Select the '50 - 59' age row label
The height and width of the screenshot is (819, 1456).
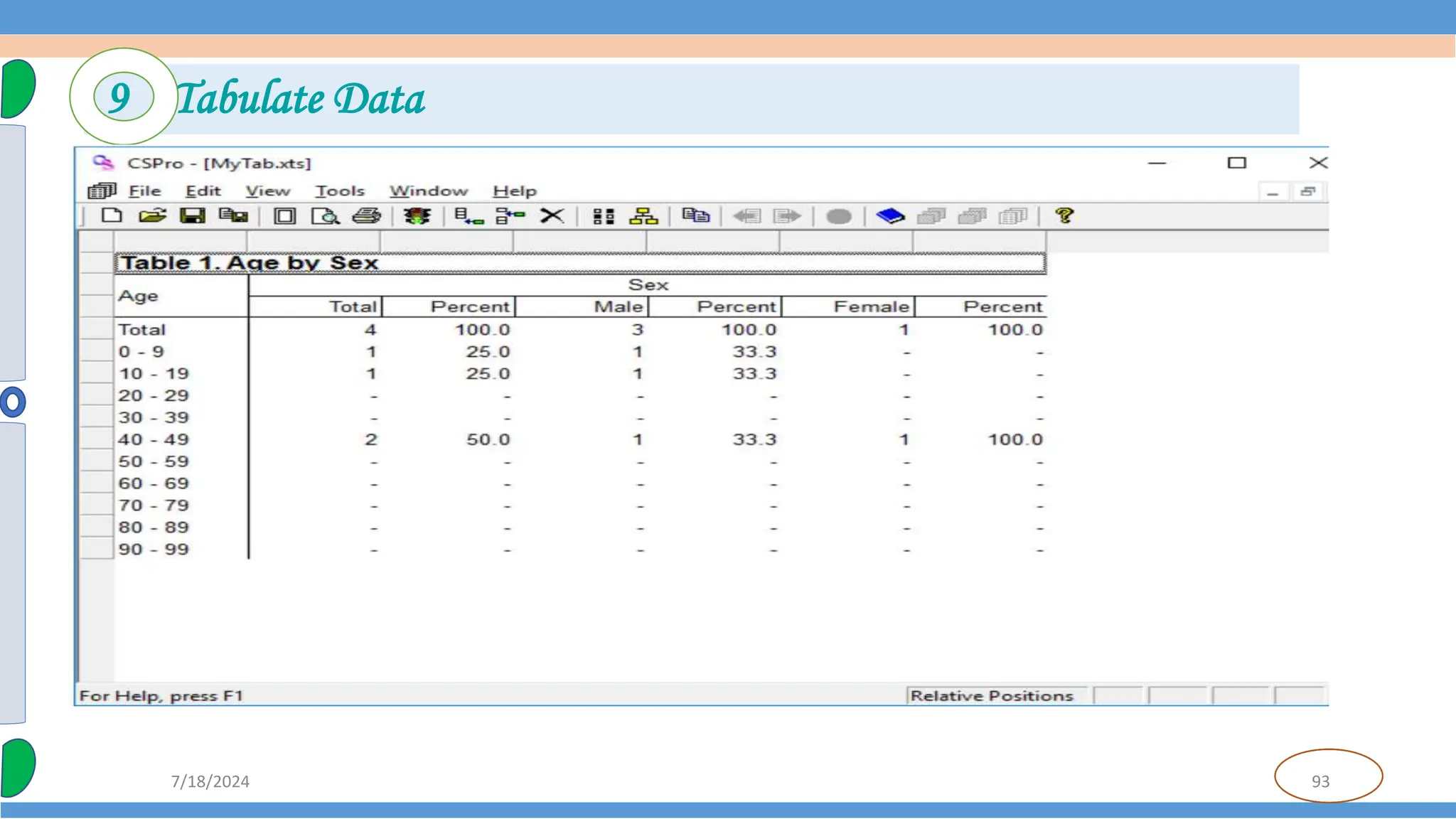pos(154,462)
